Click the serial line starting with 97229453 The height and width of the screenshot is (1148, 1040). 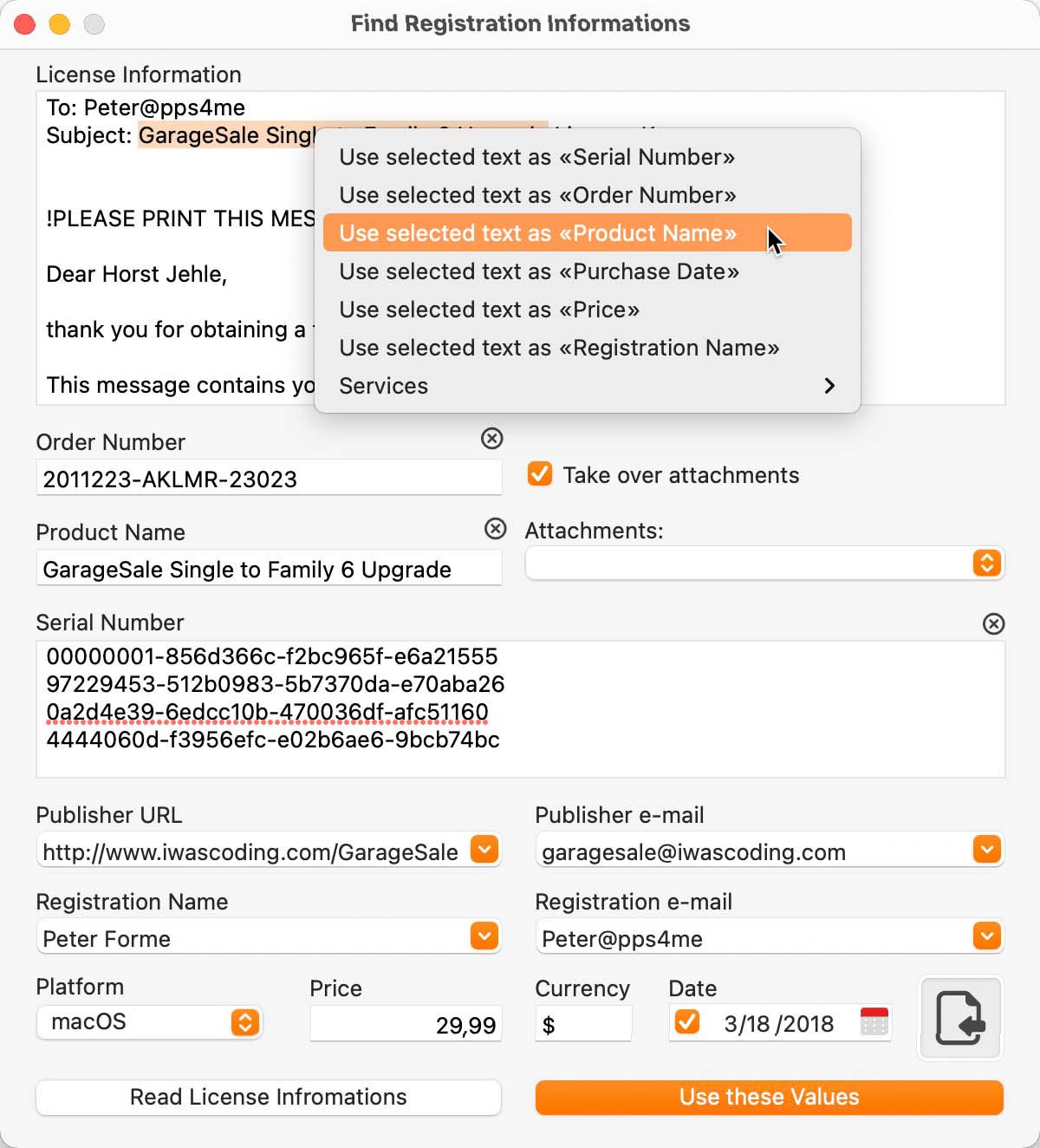tap(276, 684)
